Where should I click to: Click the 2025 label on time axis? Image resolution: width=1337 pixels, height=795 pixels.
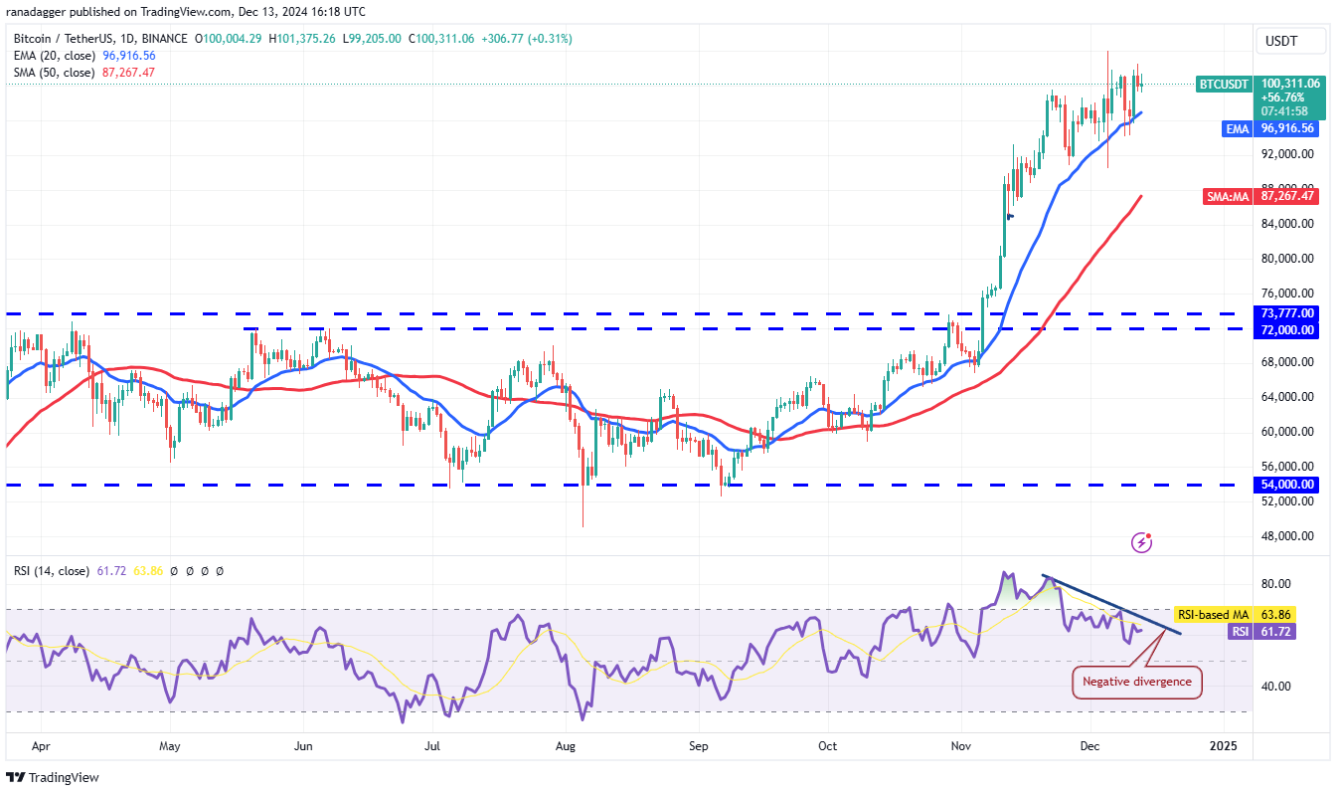[1223, 746]
